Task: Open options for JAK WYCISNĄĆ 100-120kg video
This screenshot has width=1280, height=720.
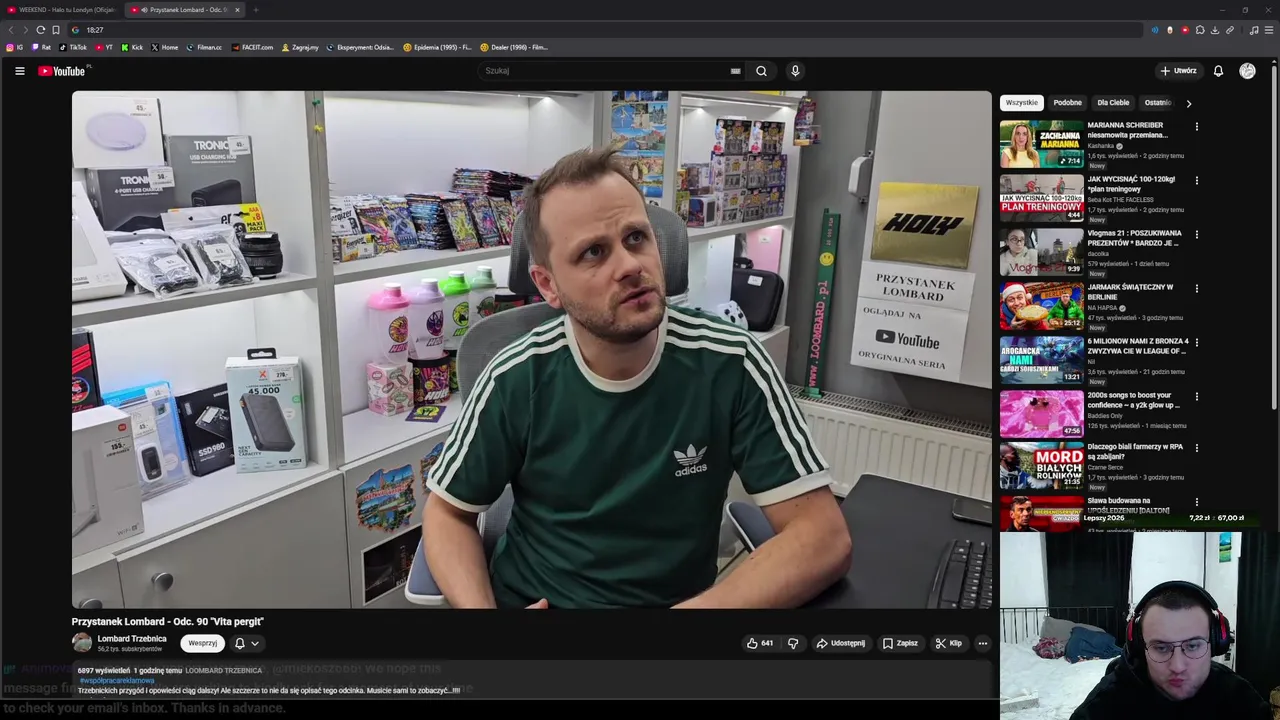Action: [x=1196, y=181]
